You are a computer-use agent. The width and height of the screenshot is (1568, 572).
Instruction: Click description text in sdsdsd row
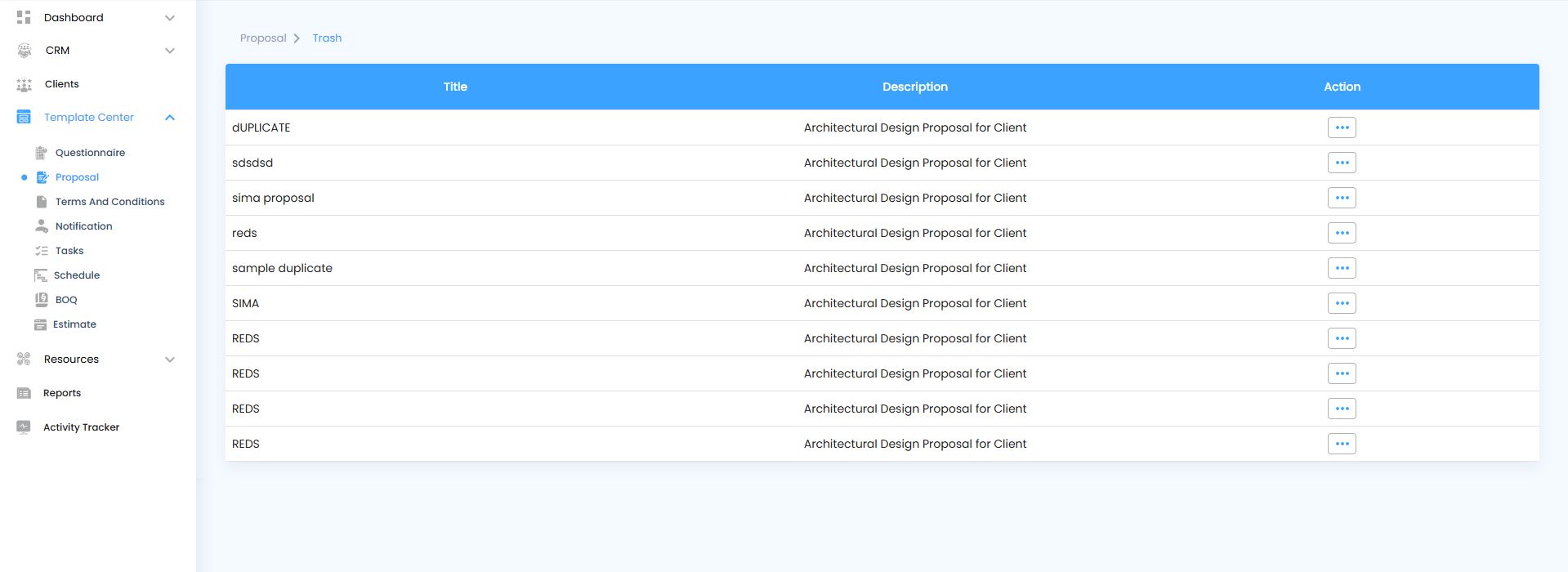(915, 163)
